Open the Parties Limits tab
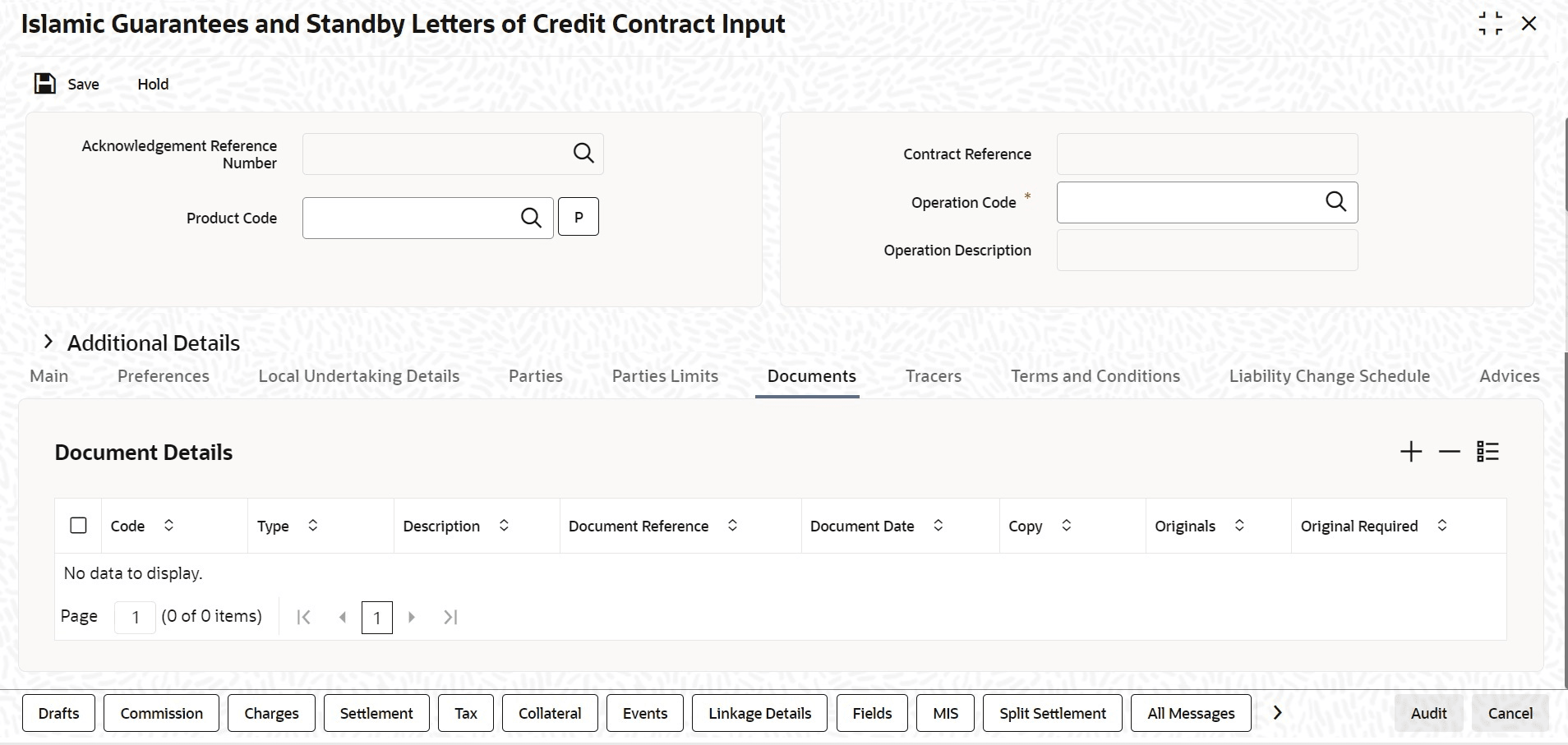 click(x=665, y=376)
